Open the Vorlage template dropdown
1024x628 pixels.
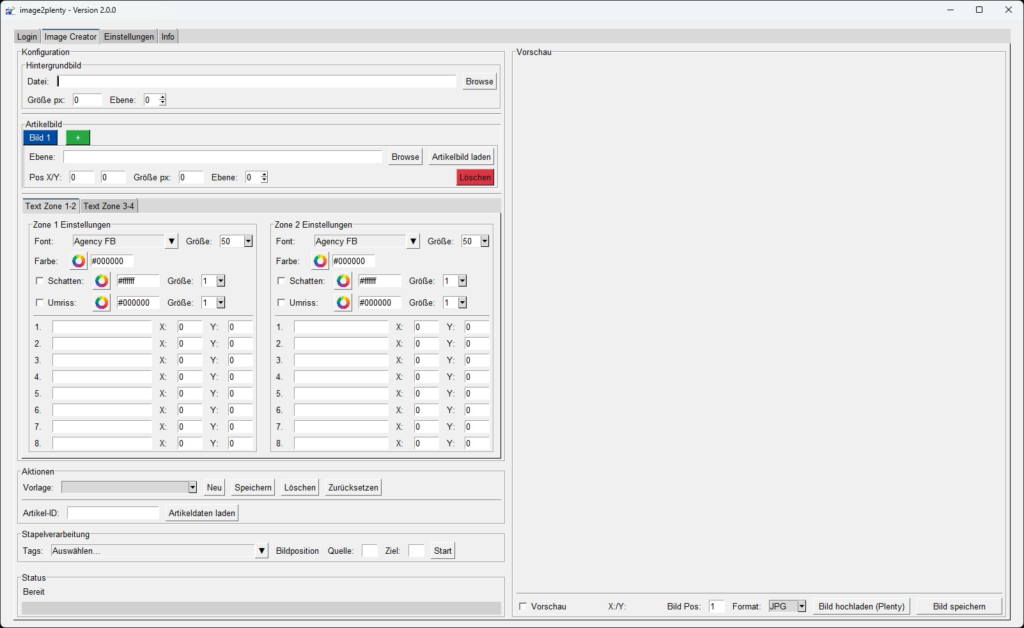pyautogui.click(x=192, y=488)
